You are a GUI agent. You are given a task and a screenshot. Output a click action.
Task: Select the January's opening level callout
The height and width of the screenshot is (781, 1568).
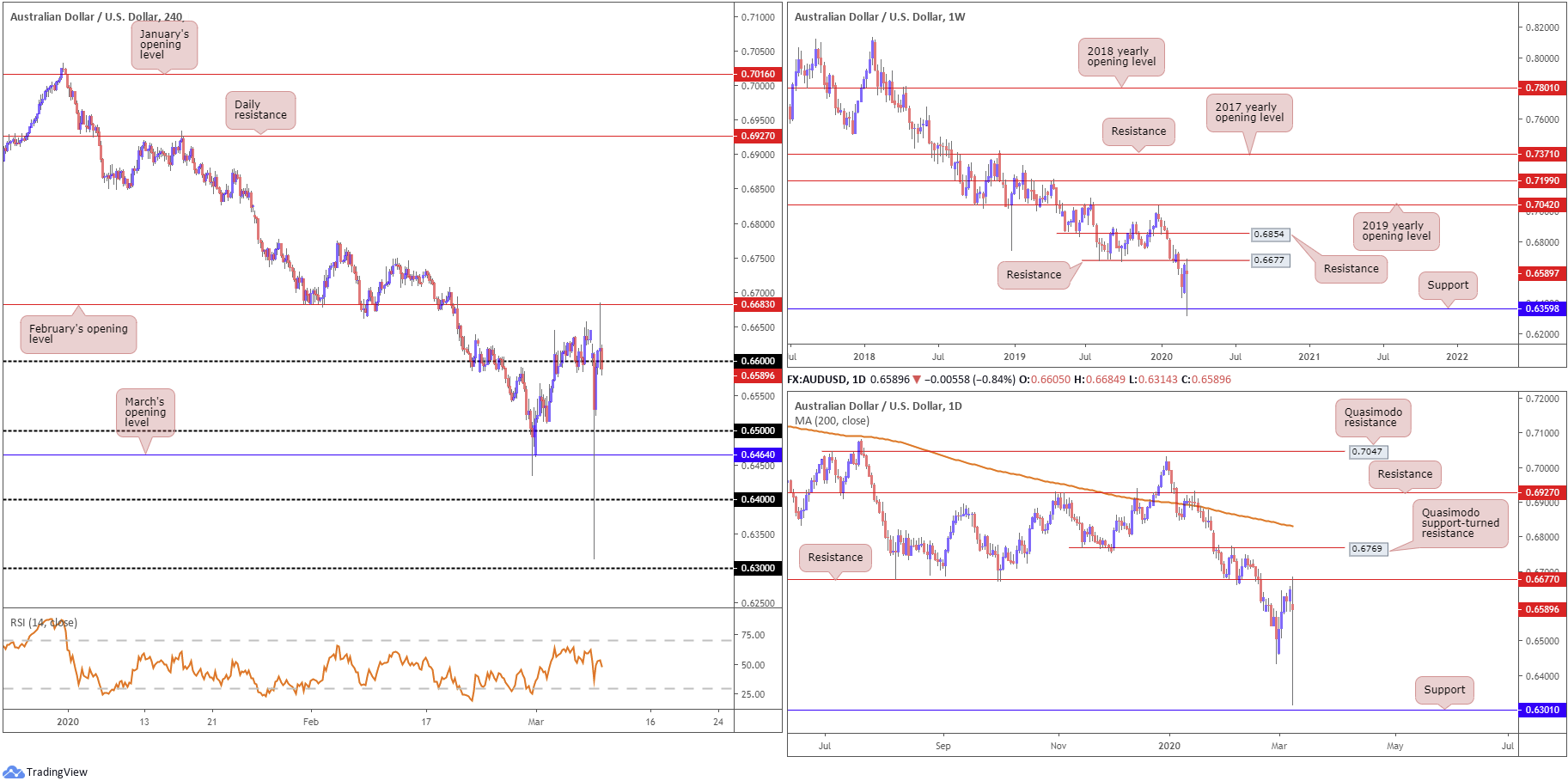click(164, 45)
